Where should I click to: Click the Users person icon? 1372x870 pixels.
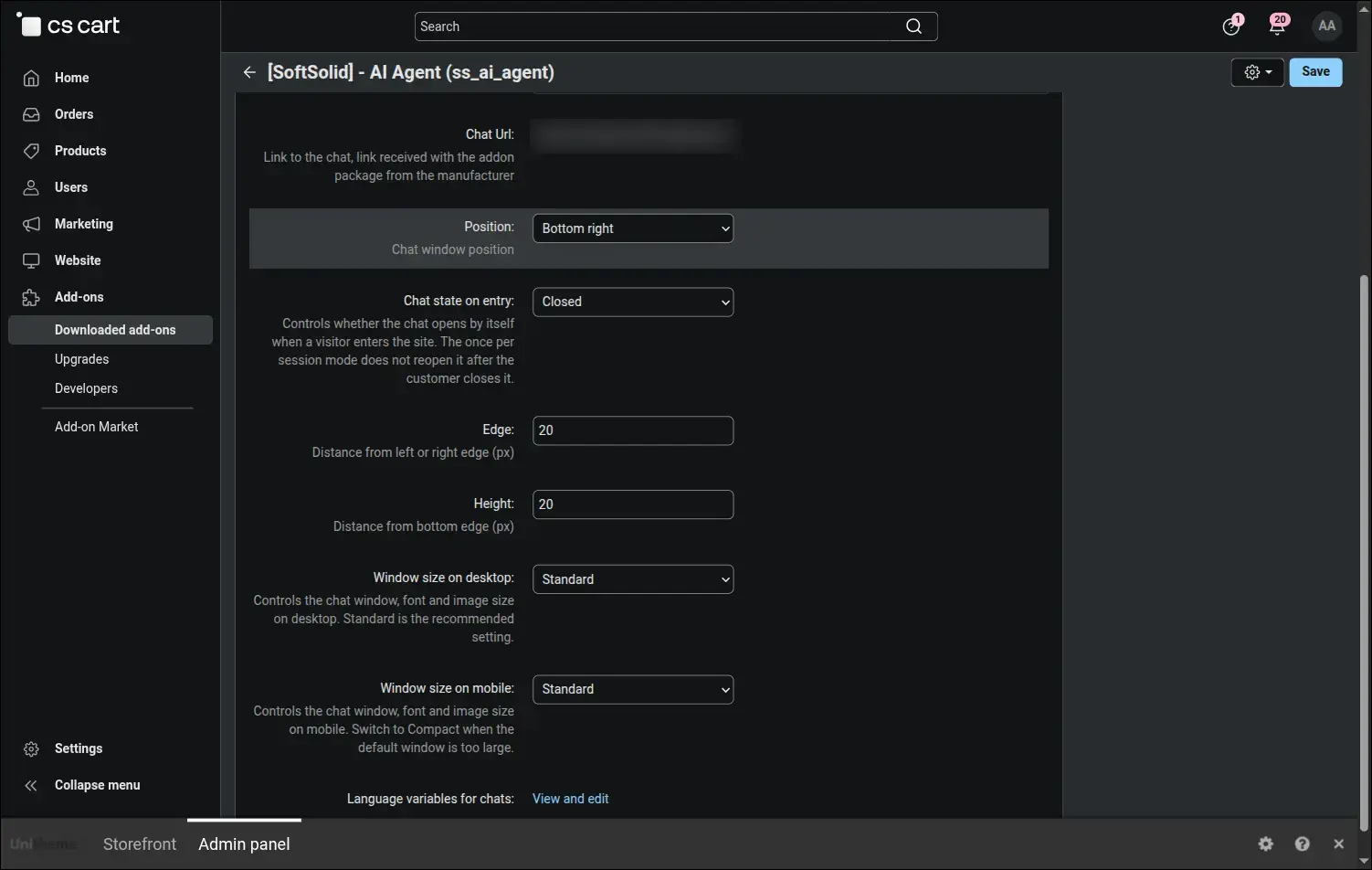(31, 187)
